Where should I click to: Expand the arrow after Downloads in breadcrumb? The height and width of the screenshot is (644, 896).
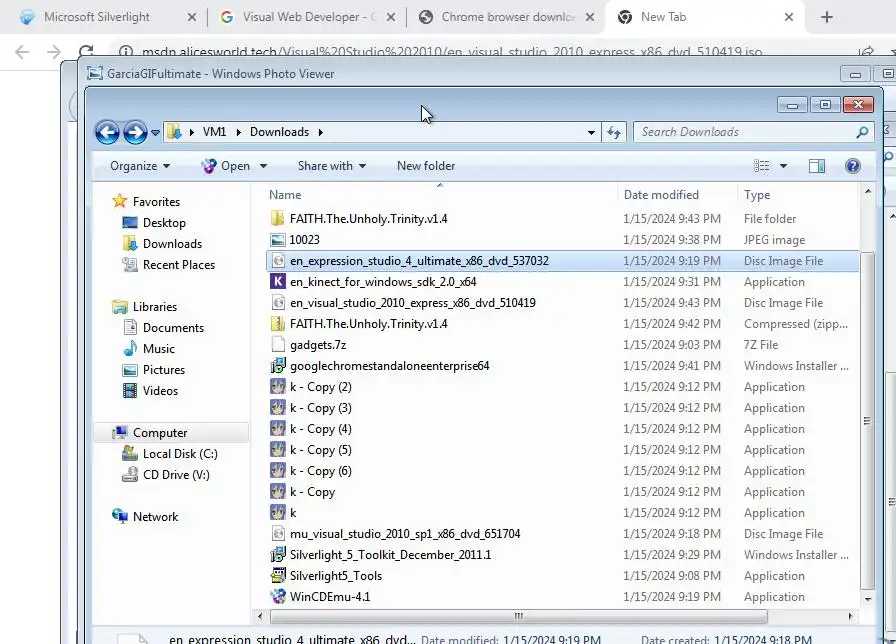coord(321,133)
